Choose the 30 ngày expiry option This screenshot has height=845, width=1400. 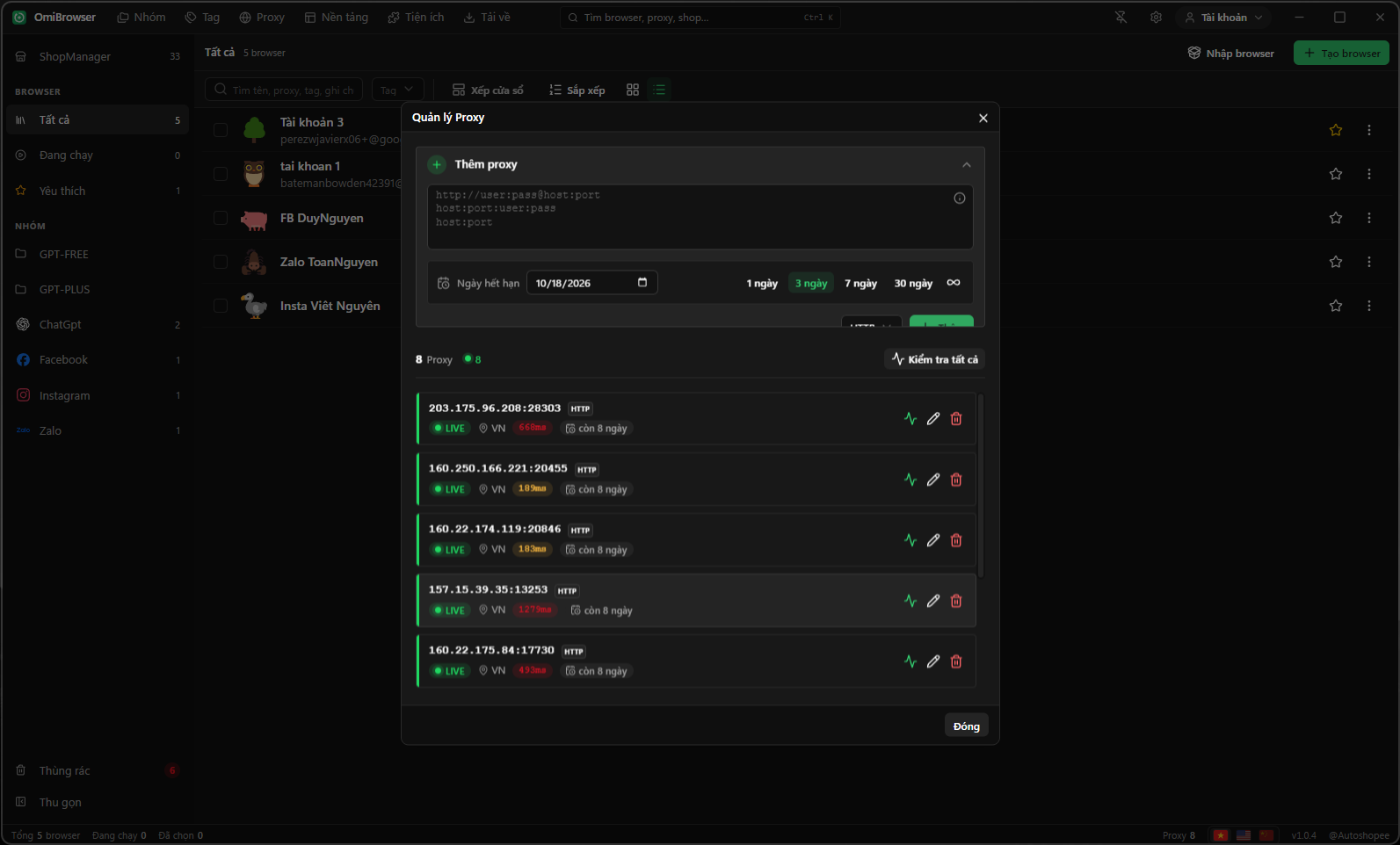point(913,283)
